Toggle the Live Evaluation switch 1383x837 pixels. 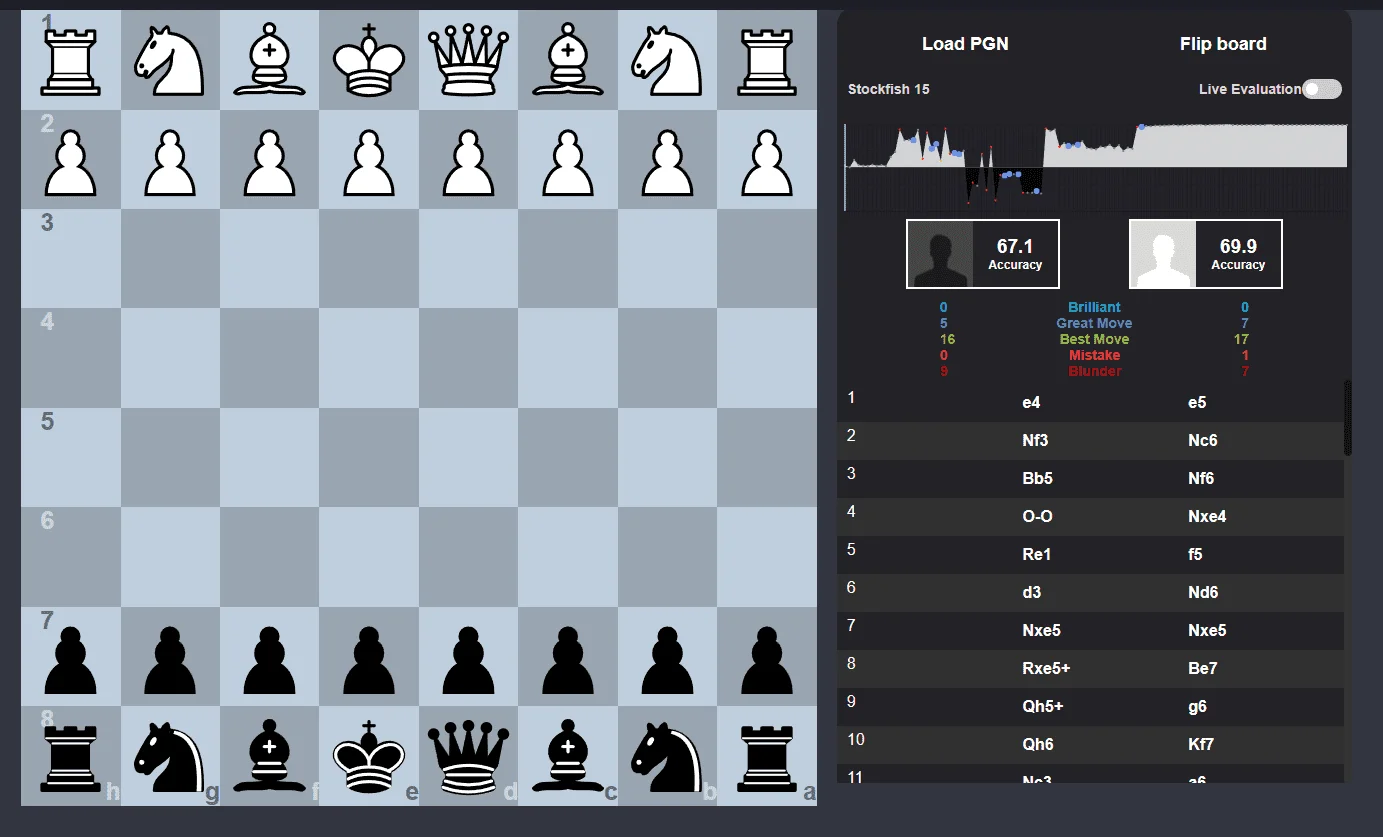point(1322,89)
